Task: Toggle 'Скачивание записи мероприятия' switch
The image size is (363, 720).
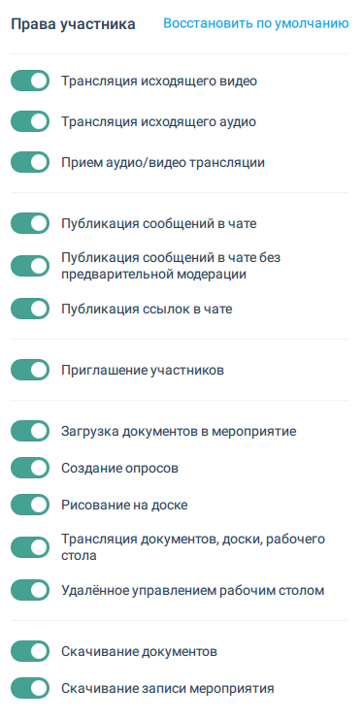Action: (x=30, y=688)
